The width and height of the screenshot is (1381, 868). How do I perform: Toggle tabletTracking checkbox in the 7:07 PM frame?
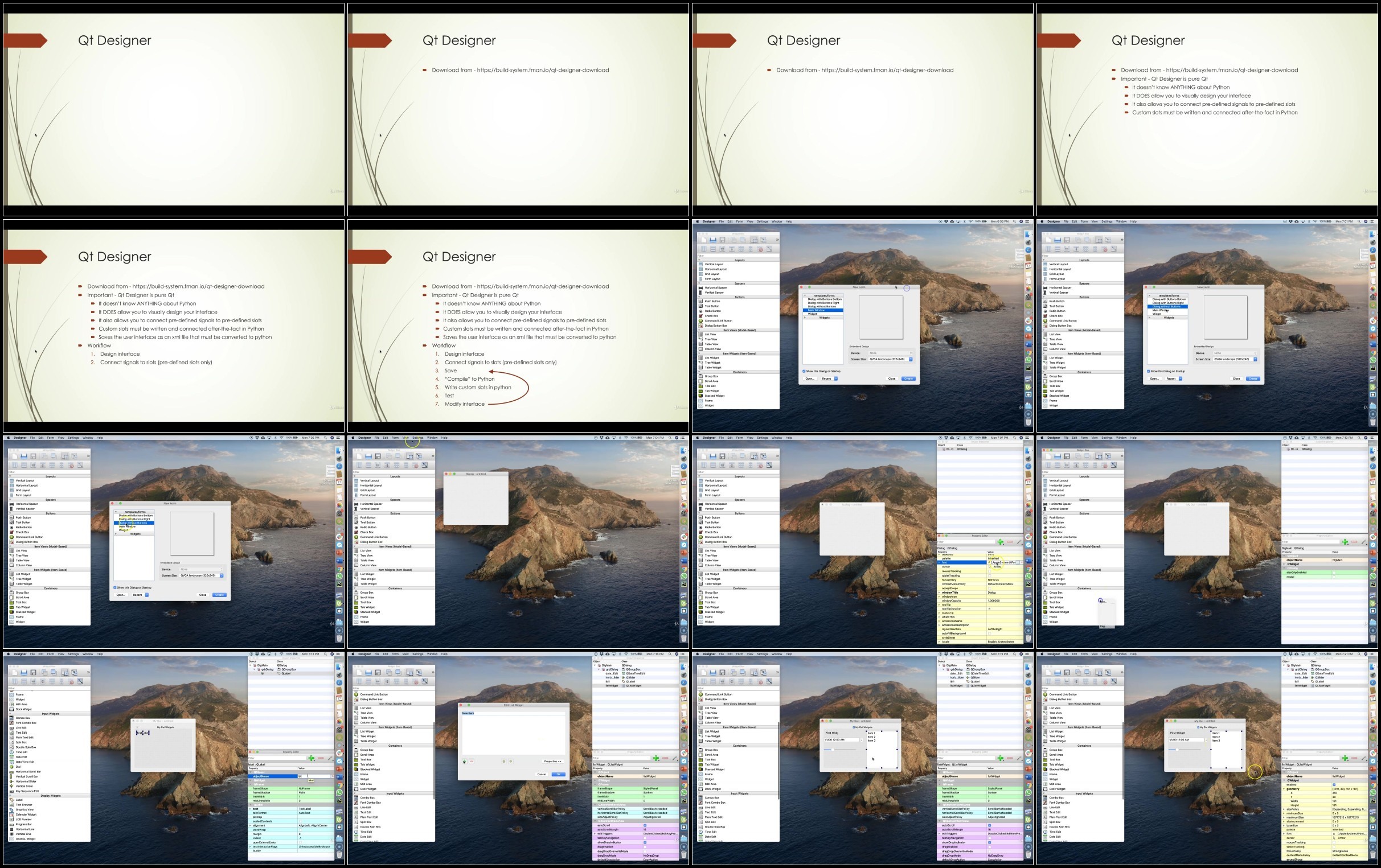[989, 575]
